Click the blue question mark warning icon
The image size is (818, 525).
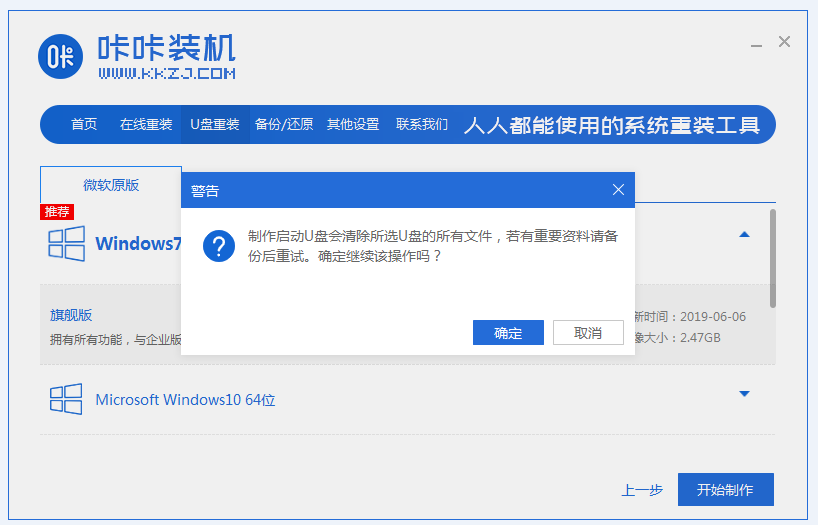coord(219,246)
